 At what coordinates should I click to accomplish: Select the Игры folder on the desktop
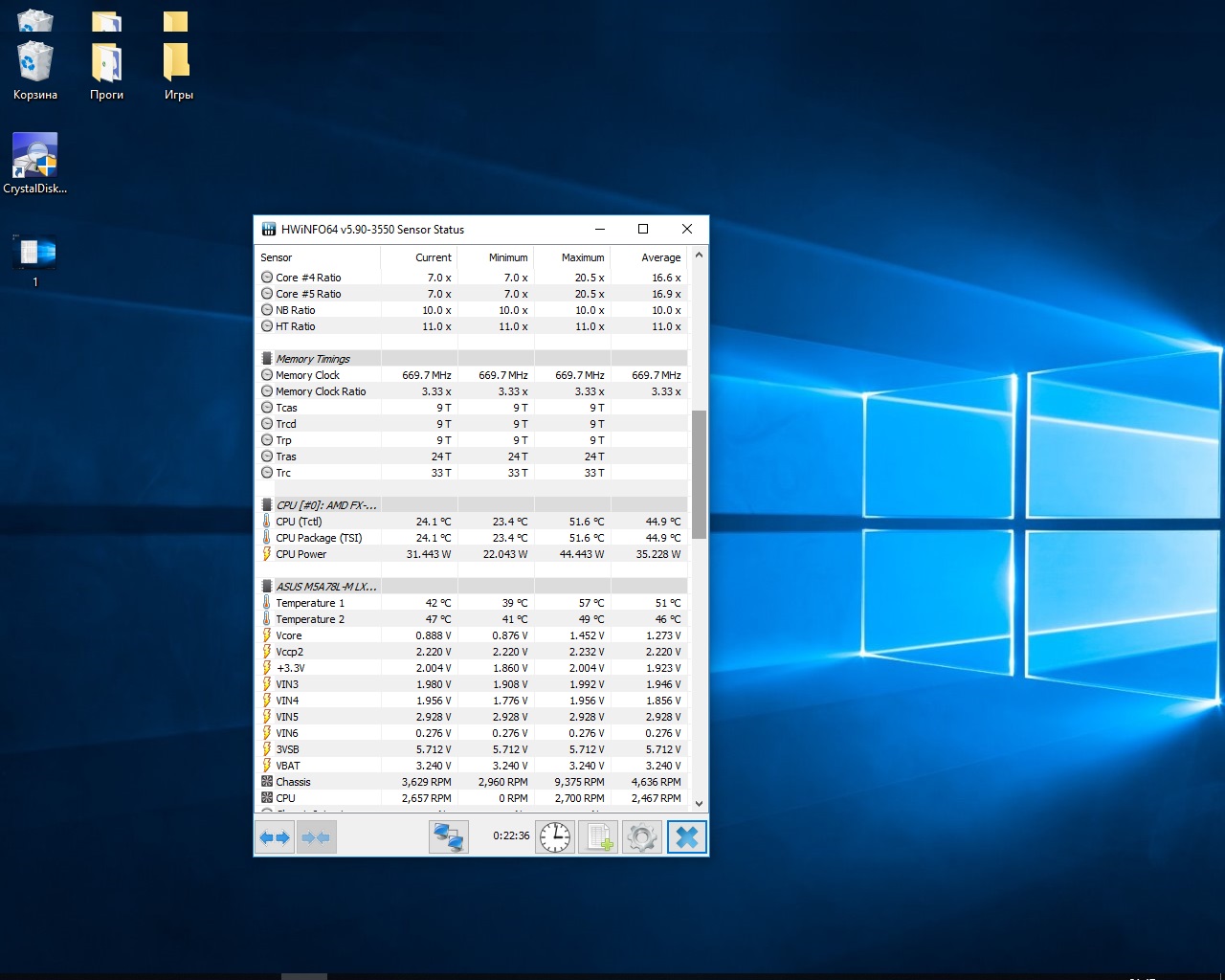pyautogui.click(x=178, y=71)
